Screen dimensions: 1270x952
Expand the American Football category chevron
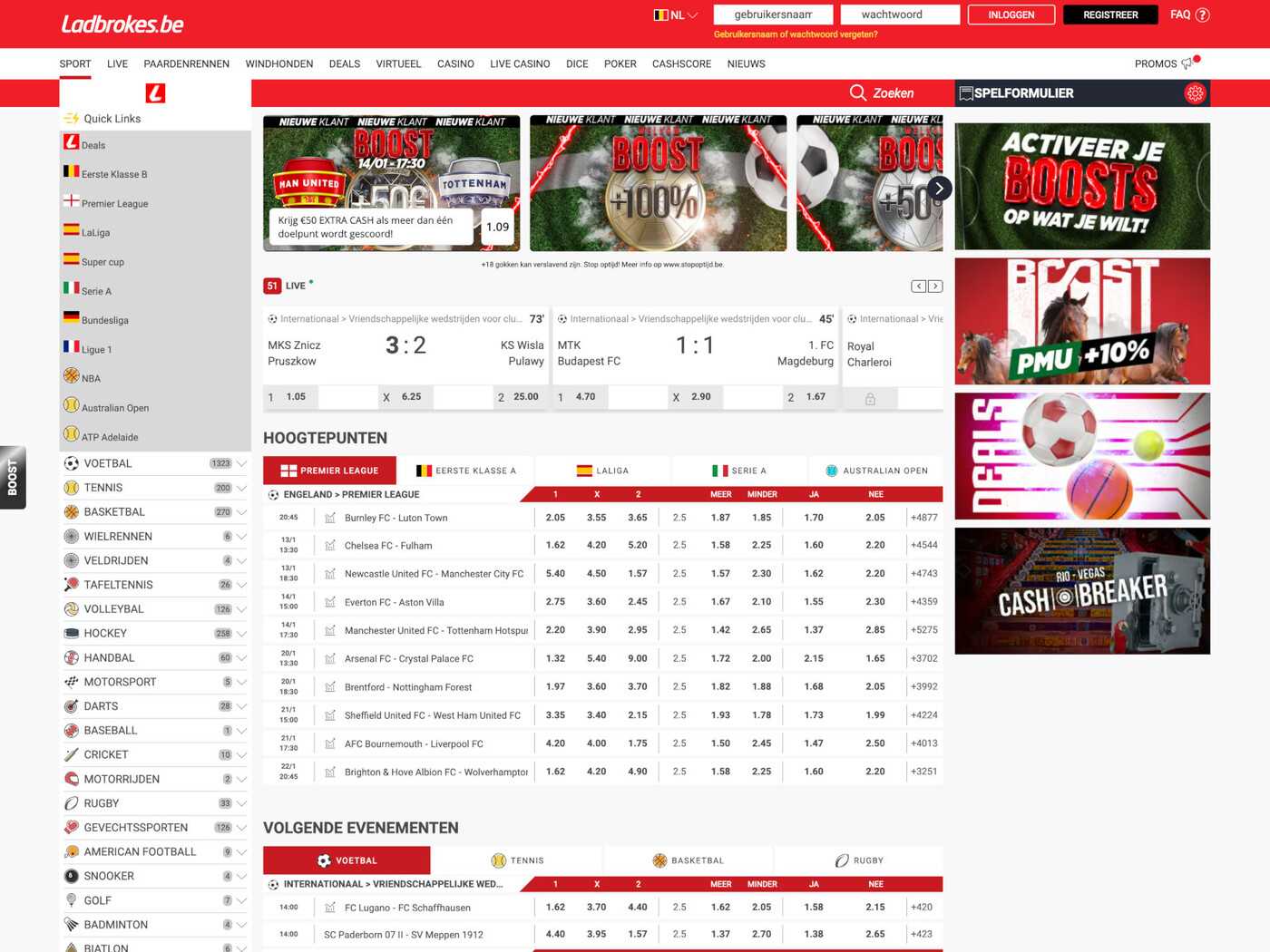(x=241, y=852)
